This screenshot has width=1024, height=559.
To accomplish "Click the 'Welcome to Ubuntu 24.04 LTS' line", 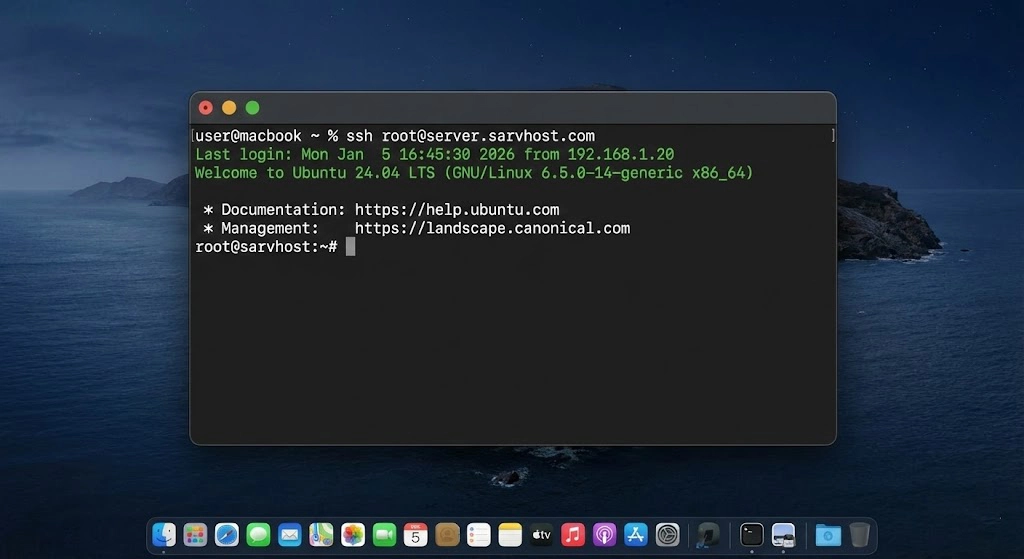I will (474, 173).
